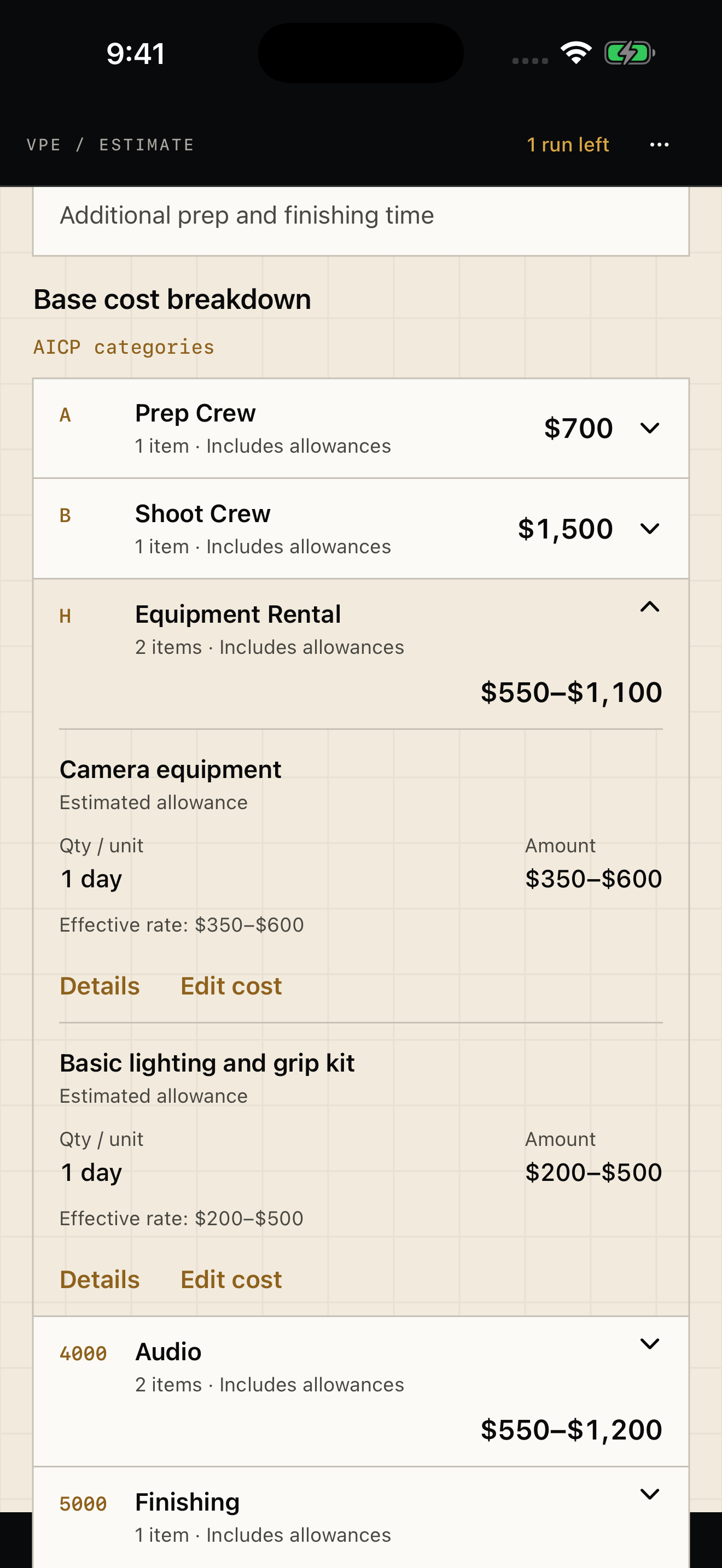This screenshot has width=722, height=1568.
Task: Tap the category code 5000 label
Action: (83, 1503)
